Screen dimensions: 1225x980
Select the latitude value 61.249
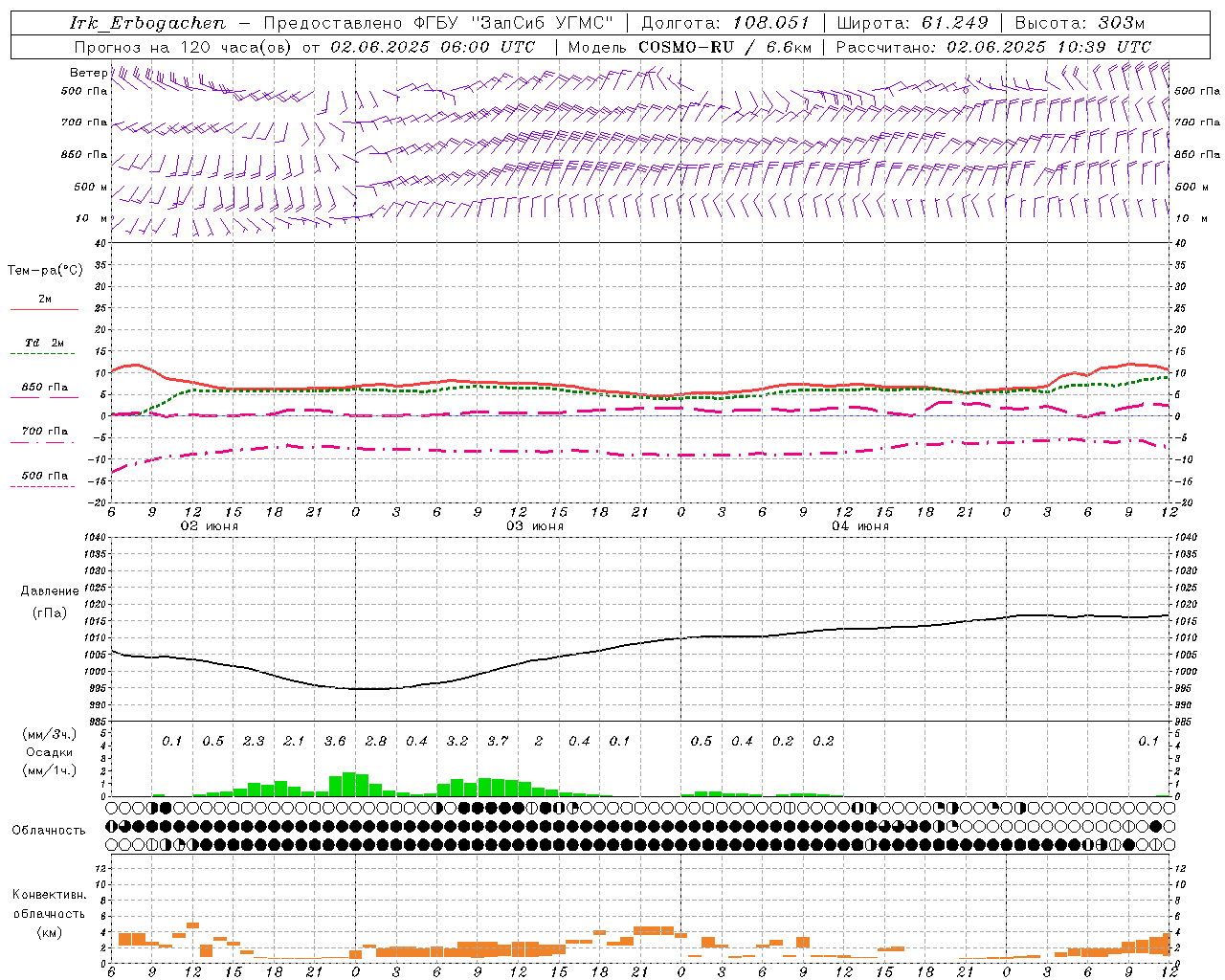(954, 23)
